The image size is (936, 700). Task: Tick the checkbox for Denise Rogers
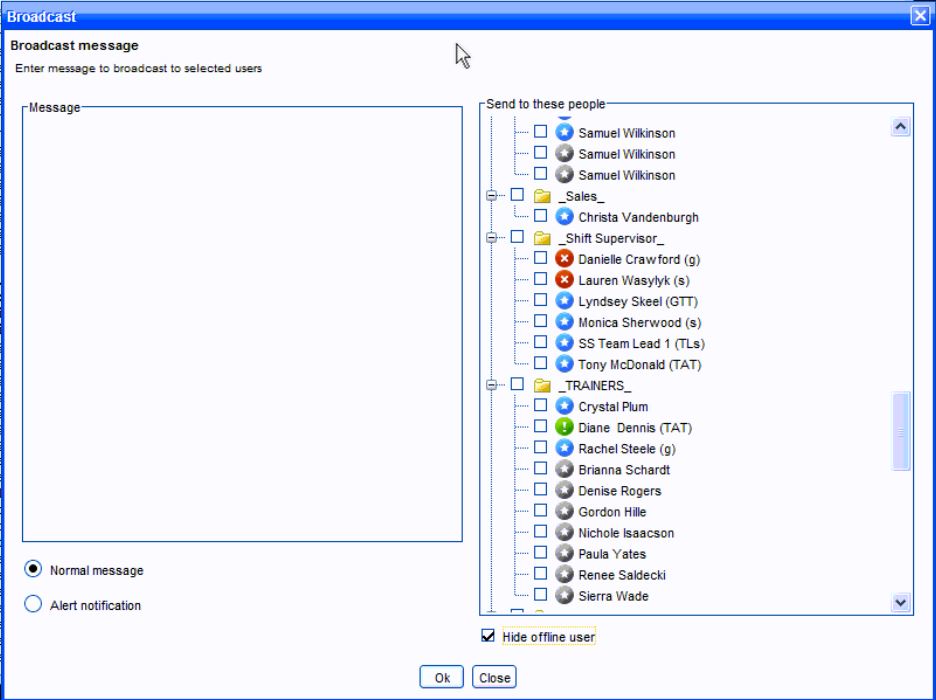pyautogui.click(x=540, y=490)
